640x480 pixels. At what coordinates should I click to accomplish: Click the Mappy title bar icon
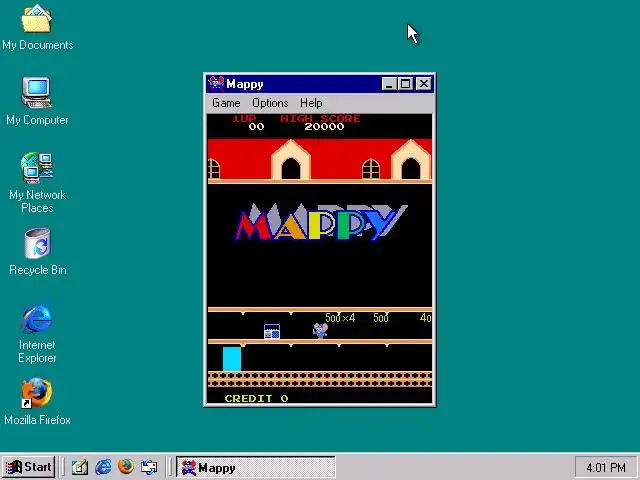tap(216, 84)
